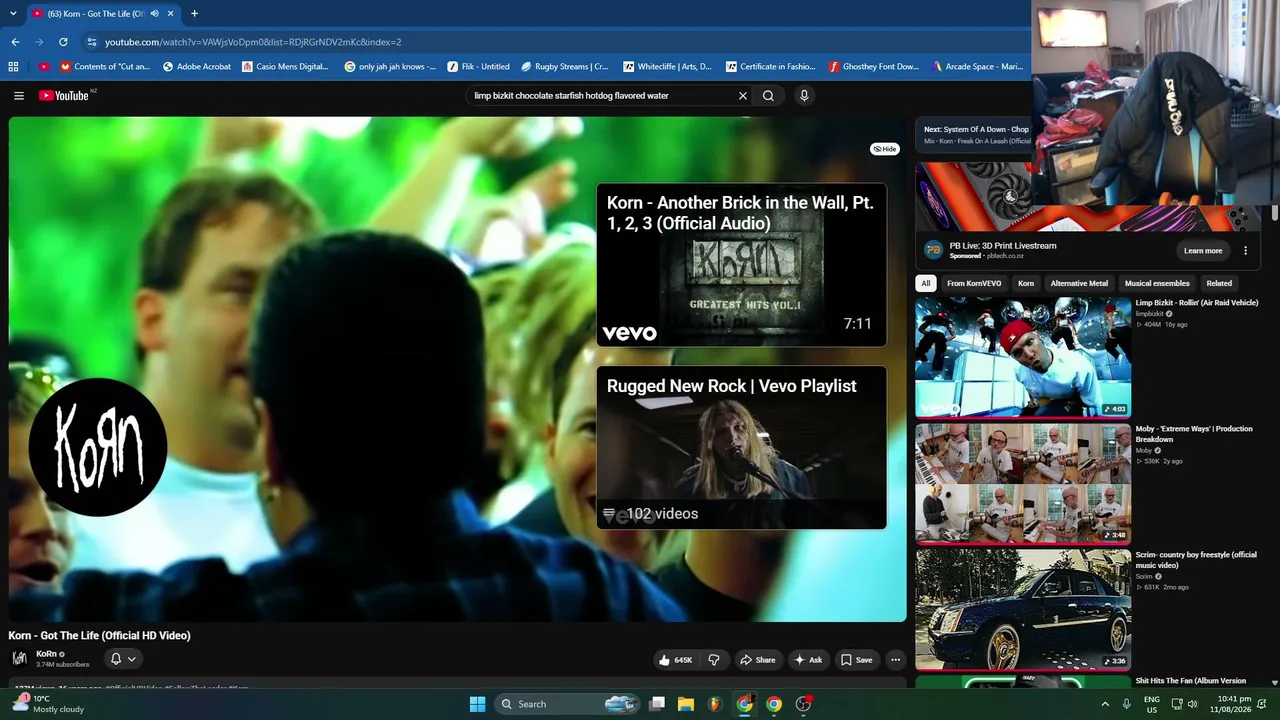Start voice search with the microphone
The image size is (1280, 720).
coord(804,96)
